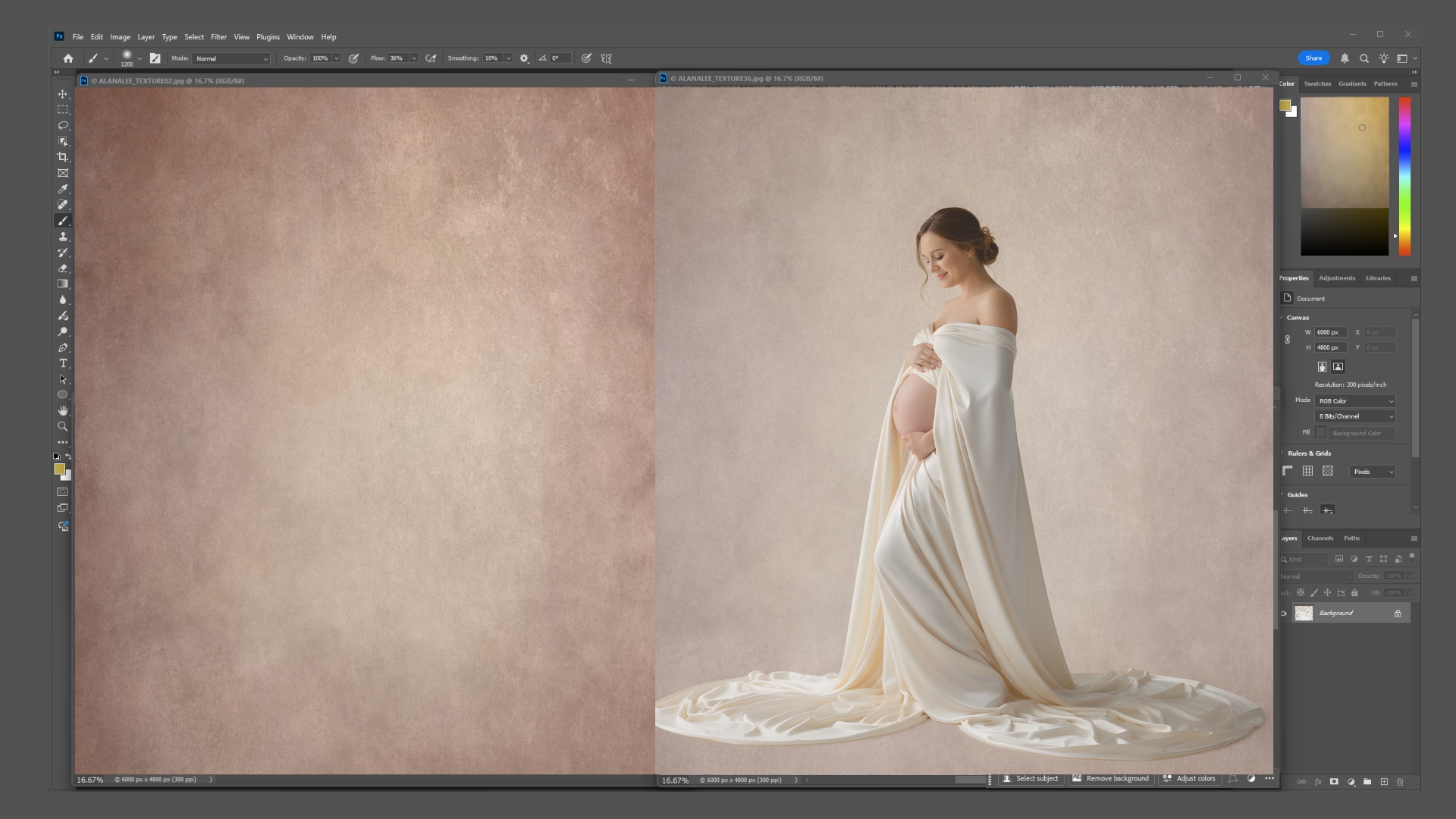The height and width of the screenshot is (819, 1456).
Task: Select the Zoom tool
Action: (63, 426)
